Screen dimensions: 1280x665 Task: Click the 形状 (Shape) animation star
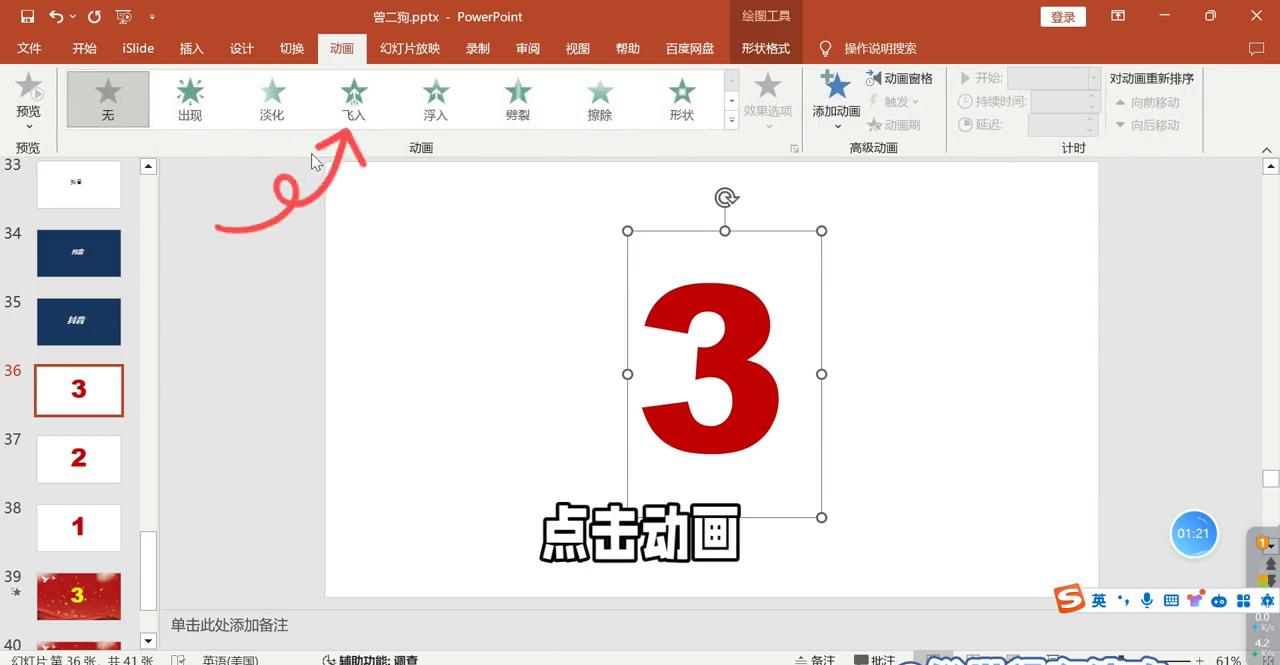coord(682,98)
